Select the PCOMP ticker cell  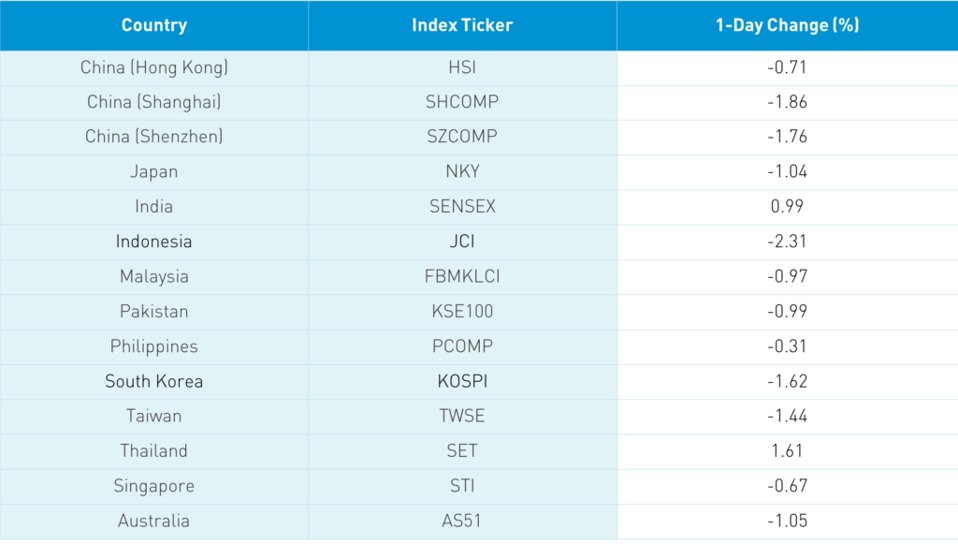click(x=462, y=346)
